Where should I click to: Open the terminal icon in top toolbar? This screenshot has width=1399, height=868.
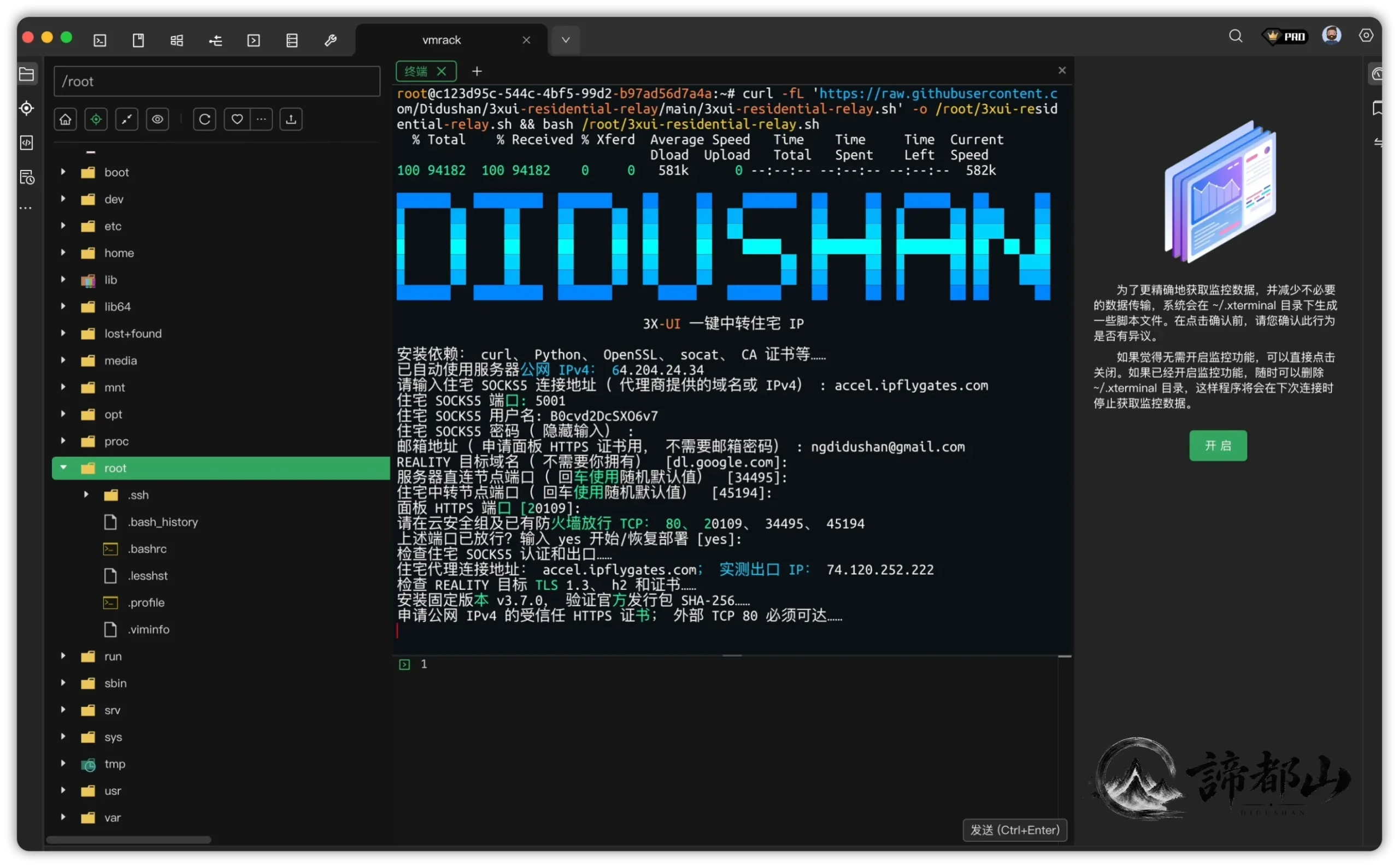[x=100, y=40]
